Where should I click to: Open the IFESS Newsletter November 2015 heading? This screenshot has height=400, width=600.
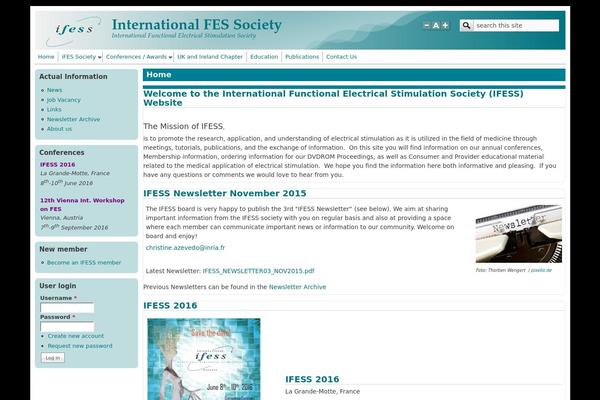(x=225, y=193)
